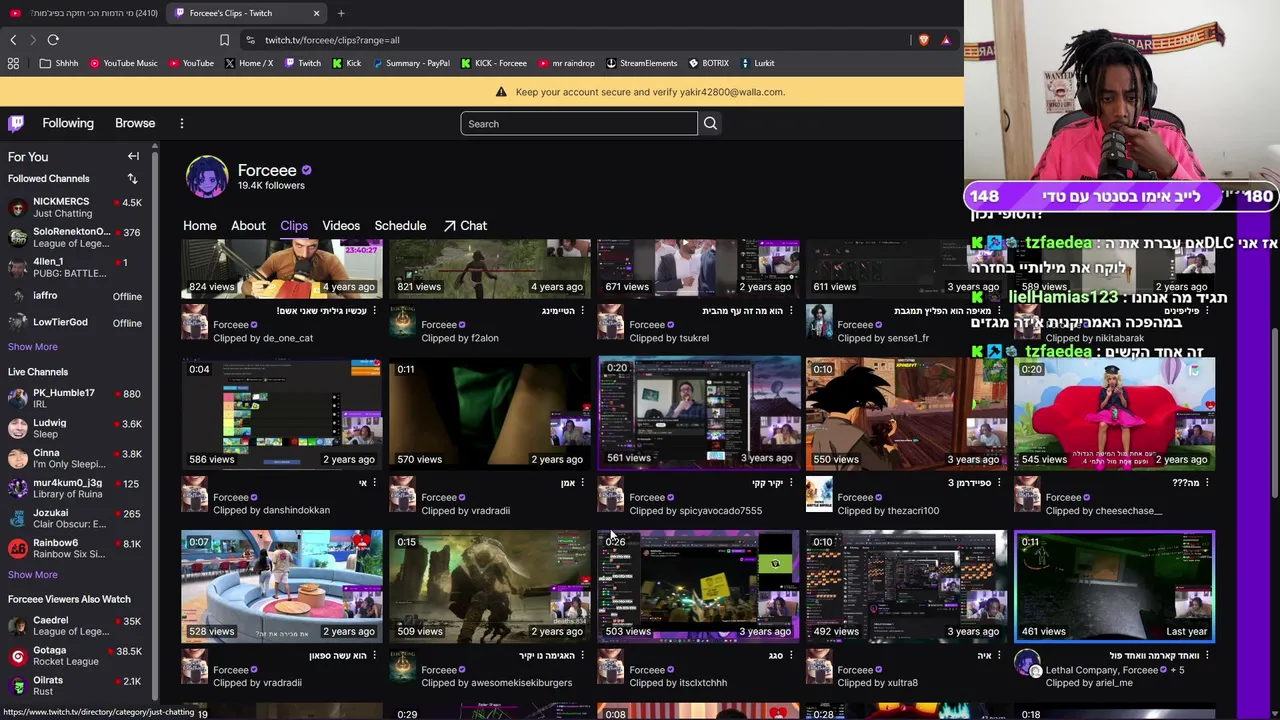Open options menu for xultra8 clip
The width and height of the screenshot is (1280, 720).
(999, 656)
